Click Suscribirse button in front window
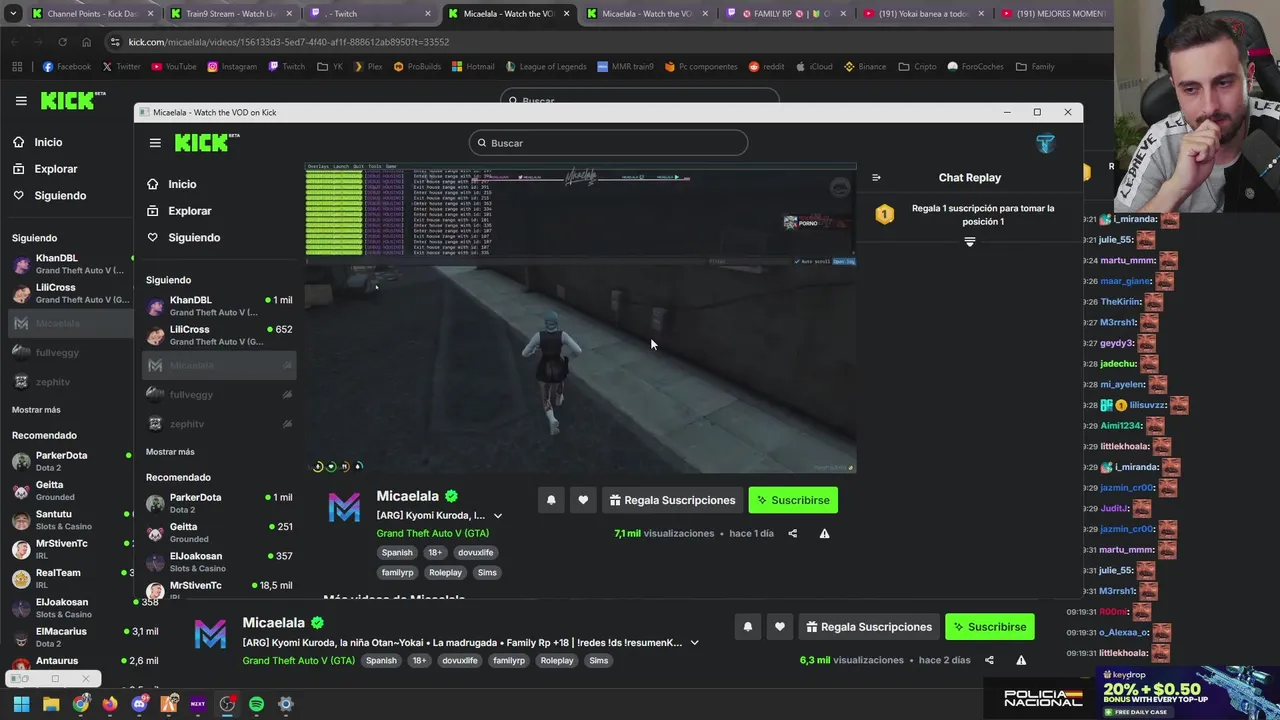This screenshot has width=1280, height=720. [x=793, y=500]
